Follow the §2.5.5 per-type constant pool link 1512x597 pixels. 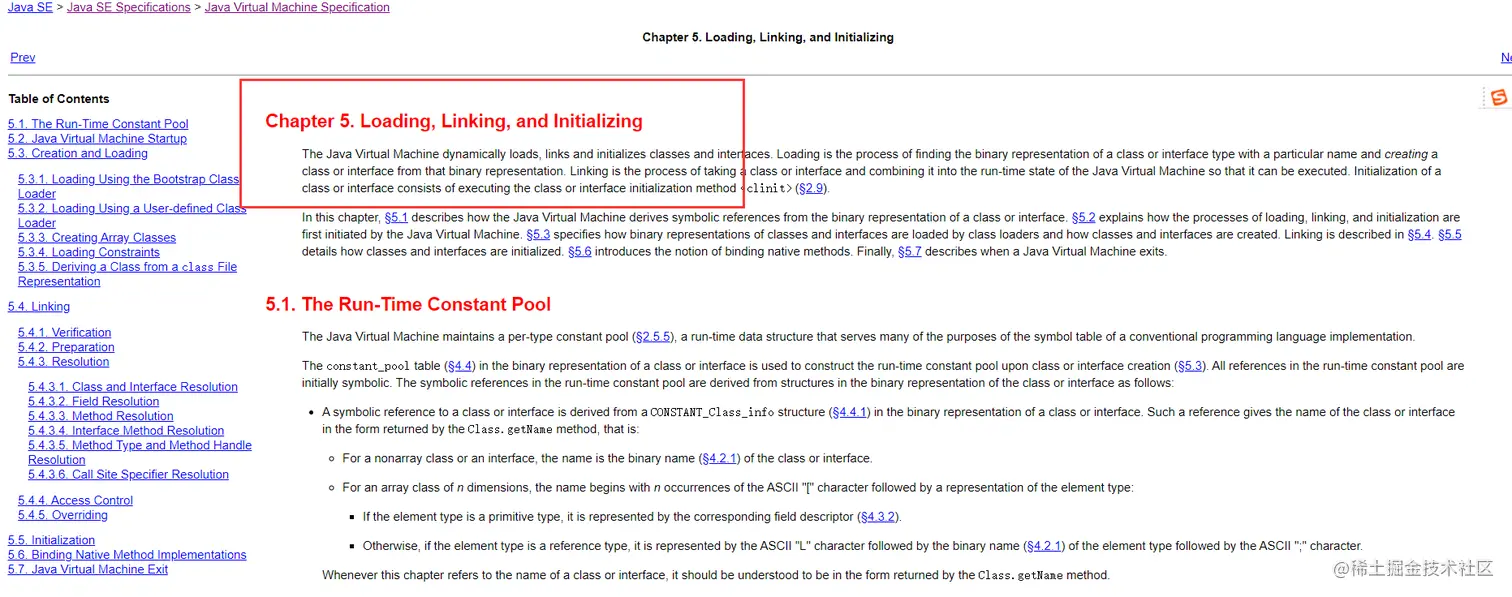coord(655,337)
